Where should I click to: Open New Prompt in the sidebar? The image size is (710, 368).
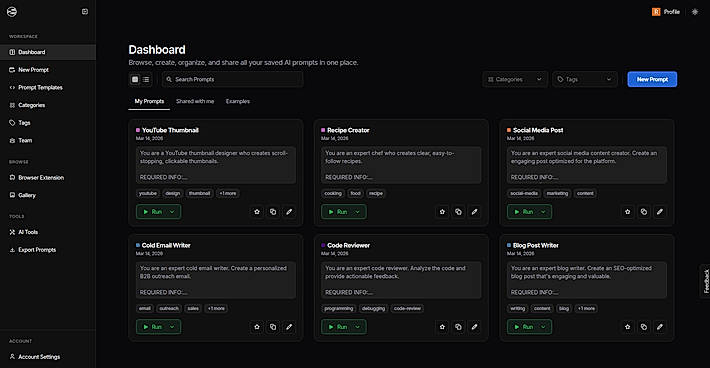48,70
